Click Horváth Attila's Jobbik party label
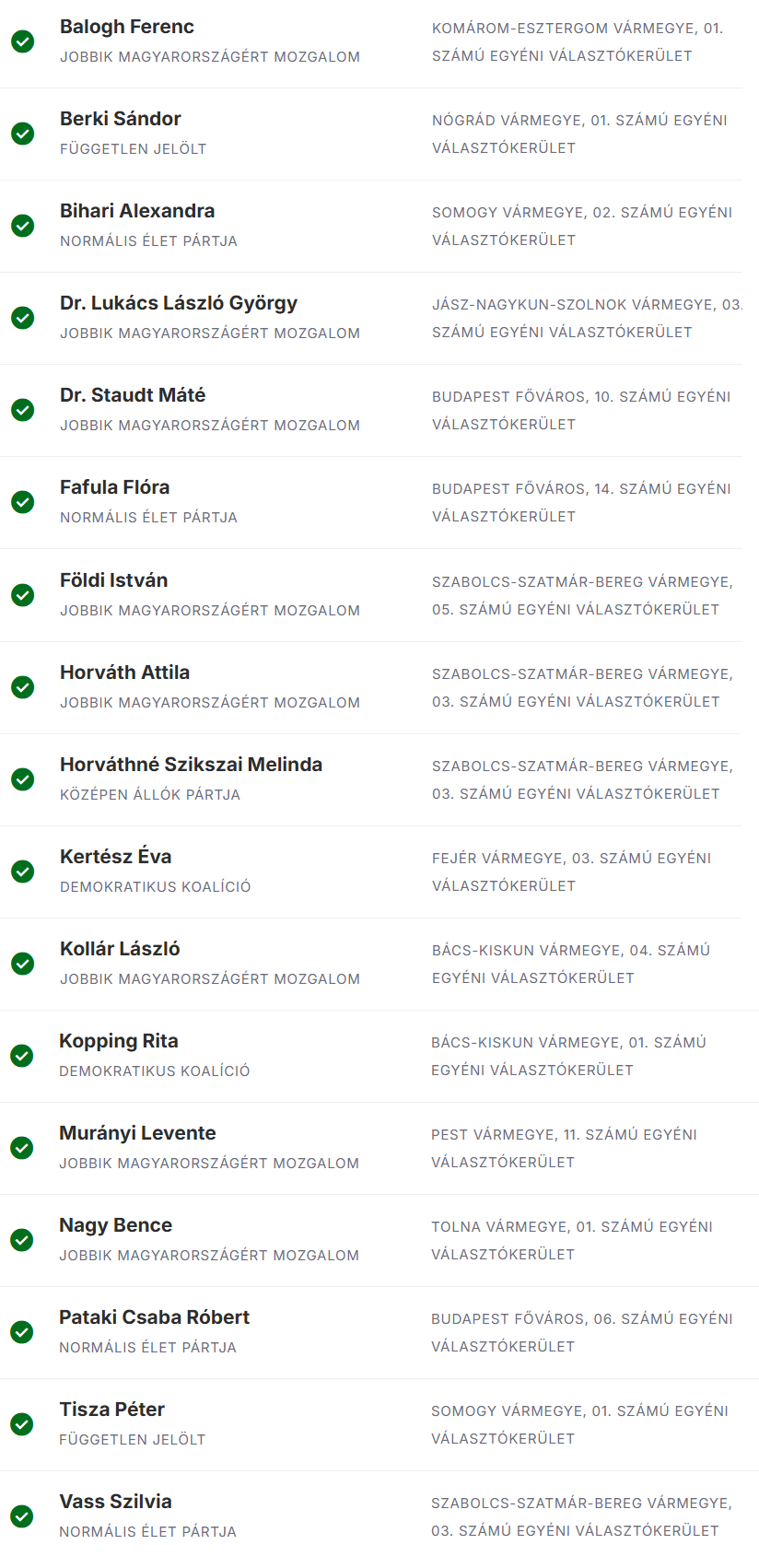759x1568 pixels. pos(210,702)
